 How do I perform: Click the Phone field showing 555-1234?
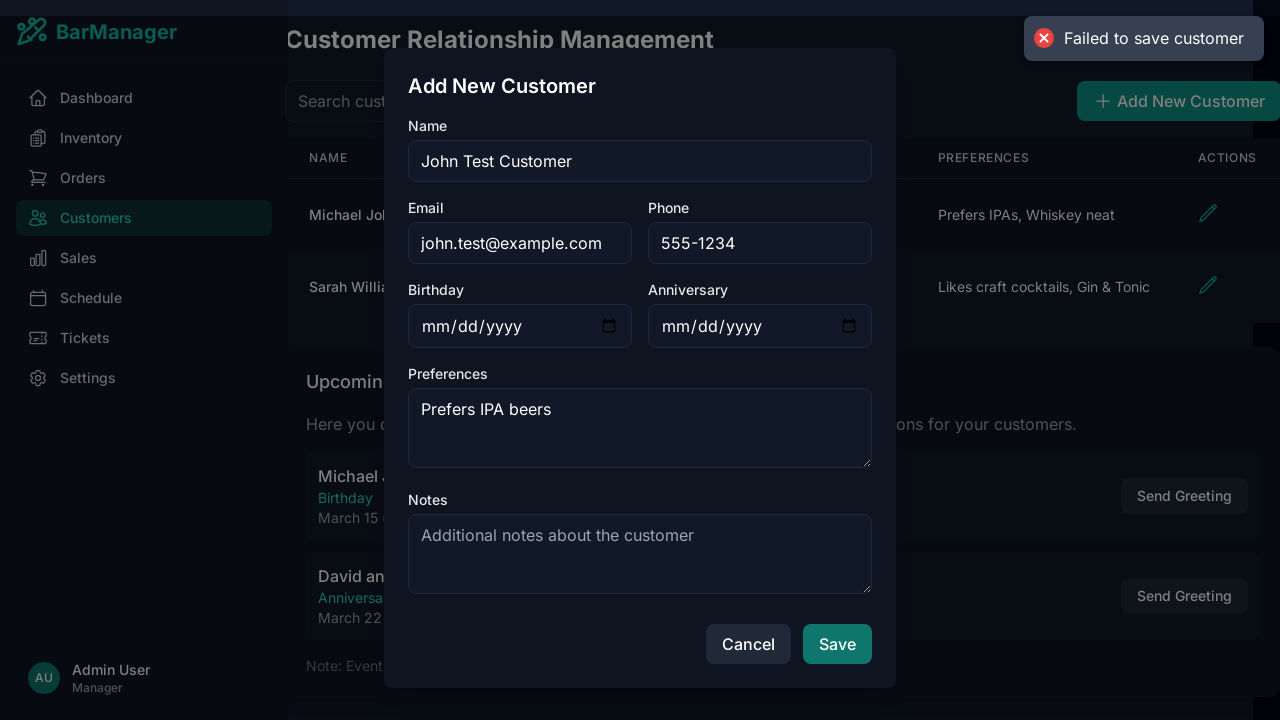(760, 243)
